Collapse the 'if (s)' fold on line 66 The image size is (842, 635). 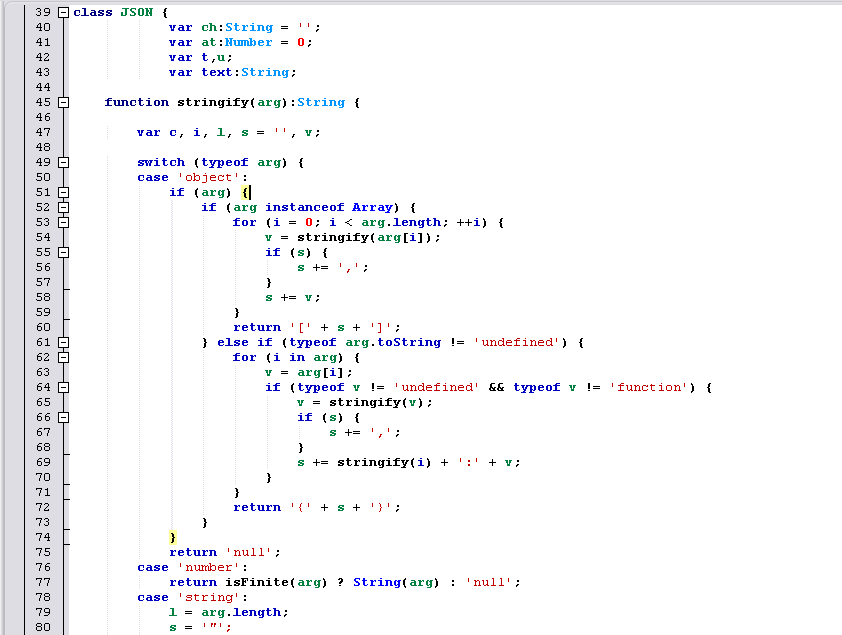click(x=63, y=418)
